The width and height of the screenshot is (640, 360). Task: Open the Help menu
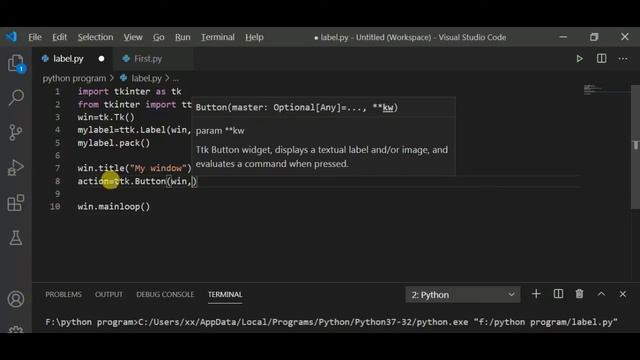click(254, 37)
